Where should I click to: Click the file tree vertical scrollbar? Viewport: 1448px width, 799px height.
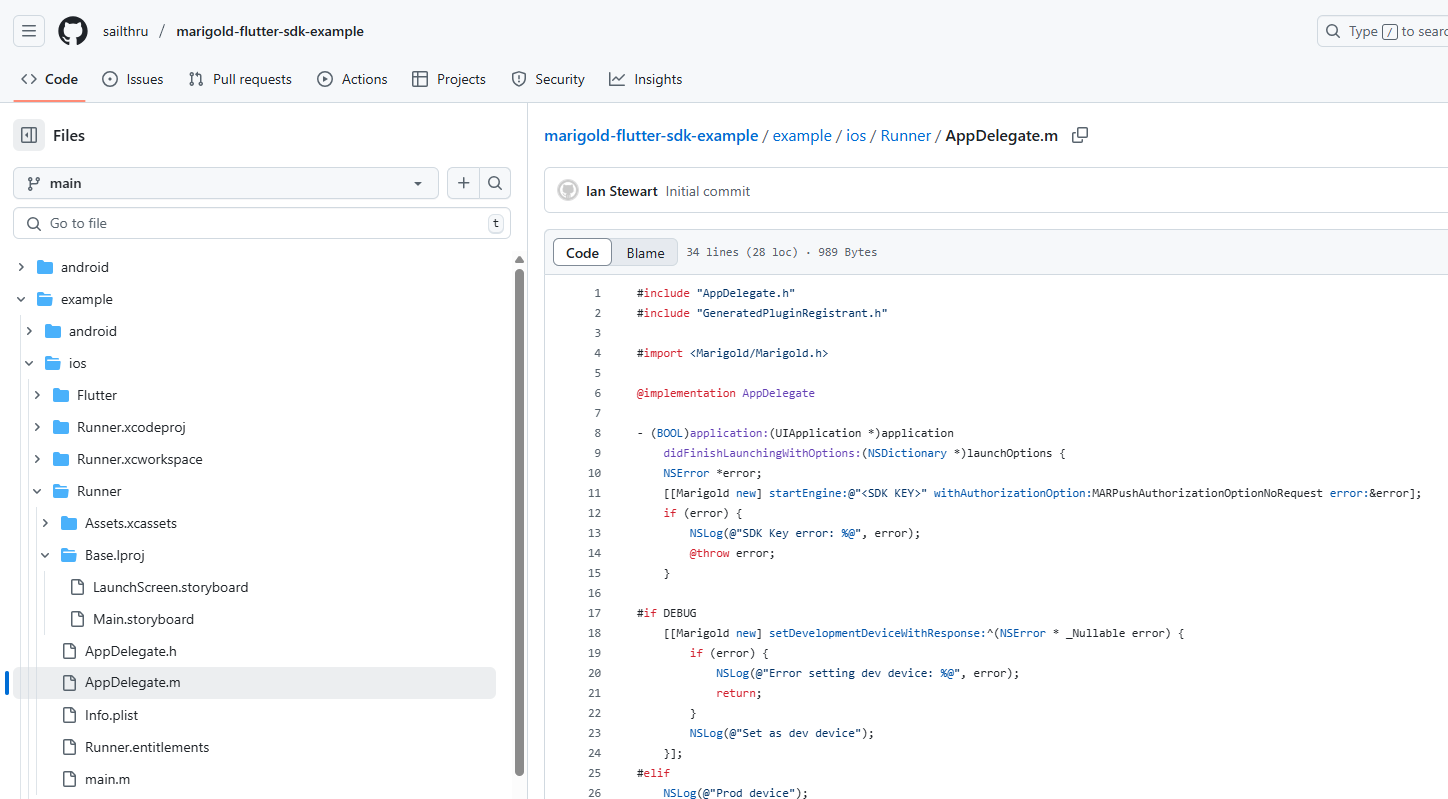coord(519,520)
